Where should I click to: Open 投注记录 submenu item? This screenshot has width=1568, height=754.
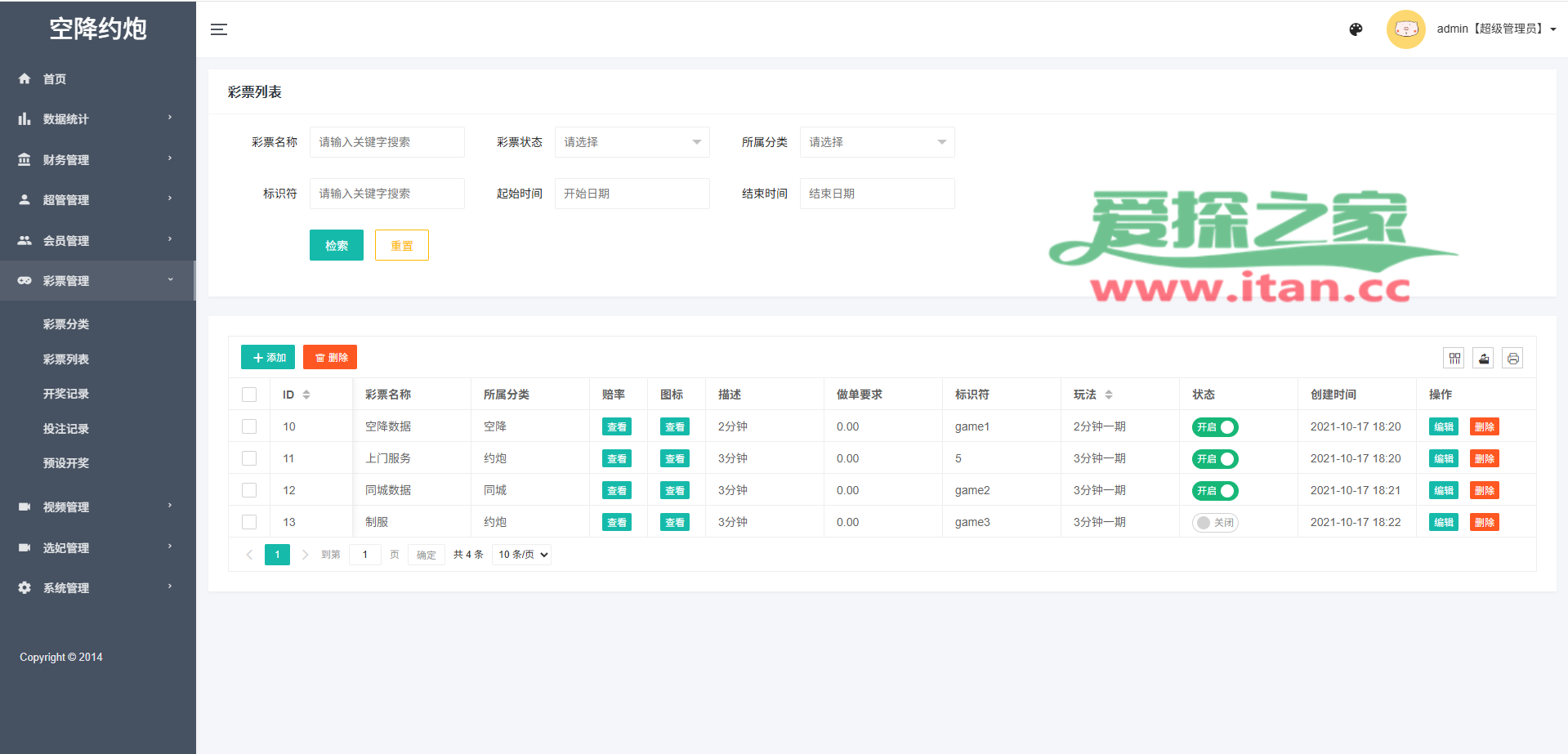66,429
